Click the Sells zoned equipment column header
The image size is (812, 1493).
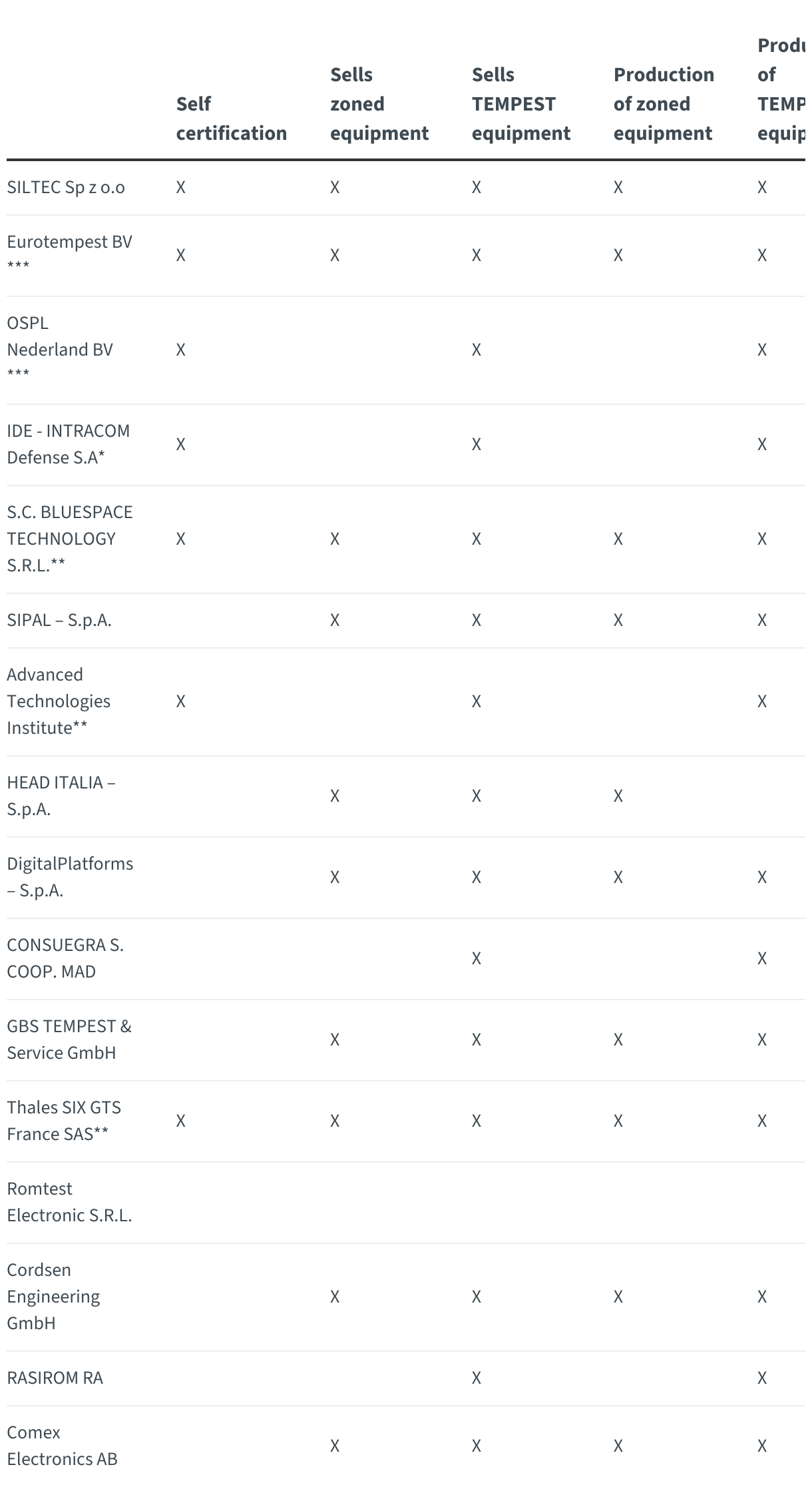tap(379, 104)
